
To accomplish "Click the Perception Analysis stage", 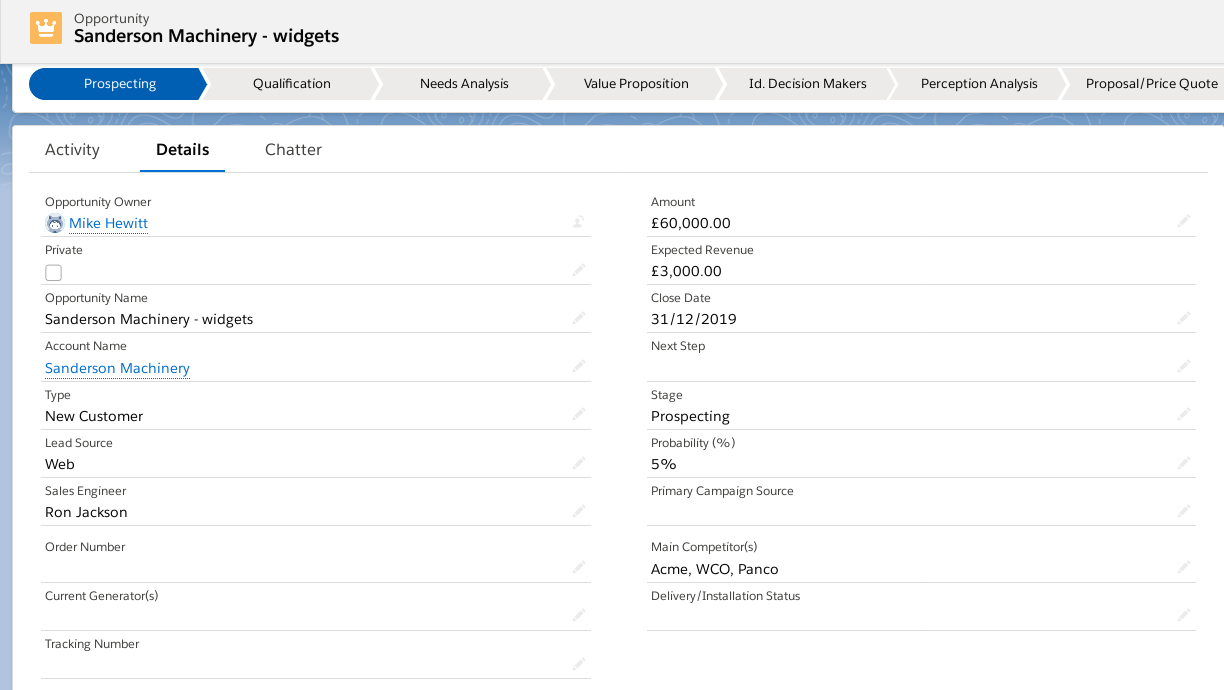I will pyautogui.click(x=979, y=84).
